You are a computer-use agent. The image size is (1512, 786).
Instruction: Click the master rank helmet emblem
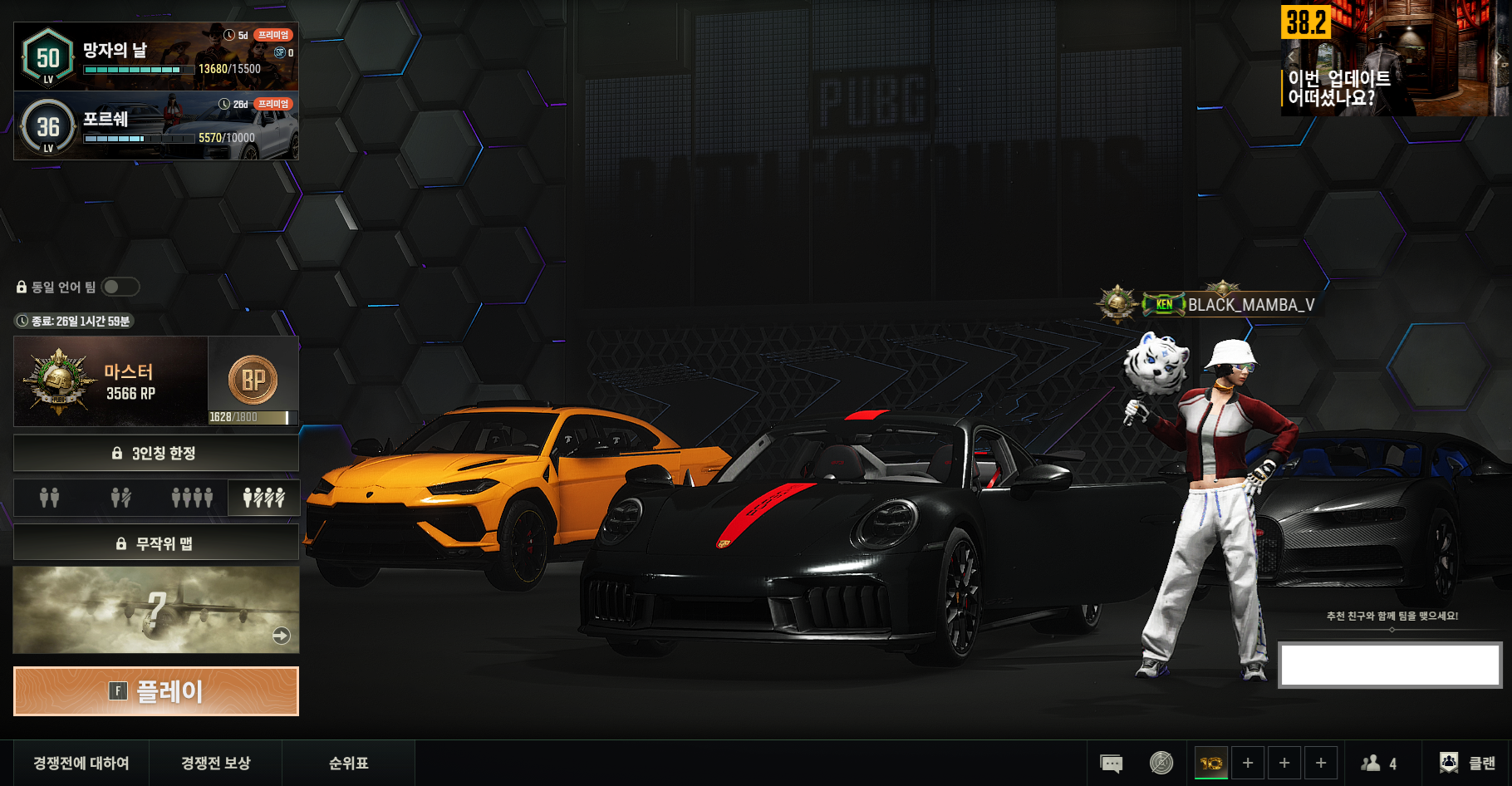click(x=59, y=381)
